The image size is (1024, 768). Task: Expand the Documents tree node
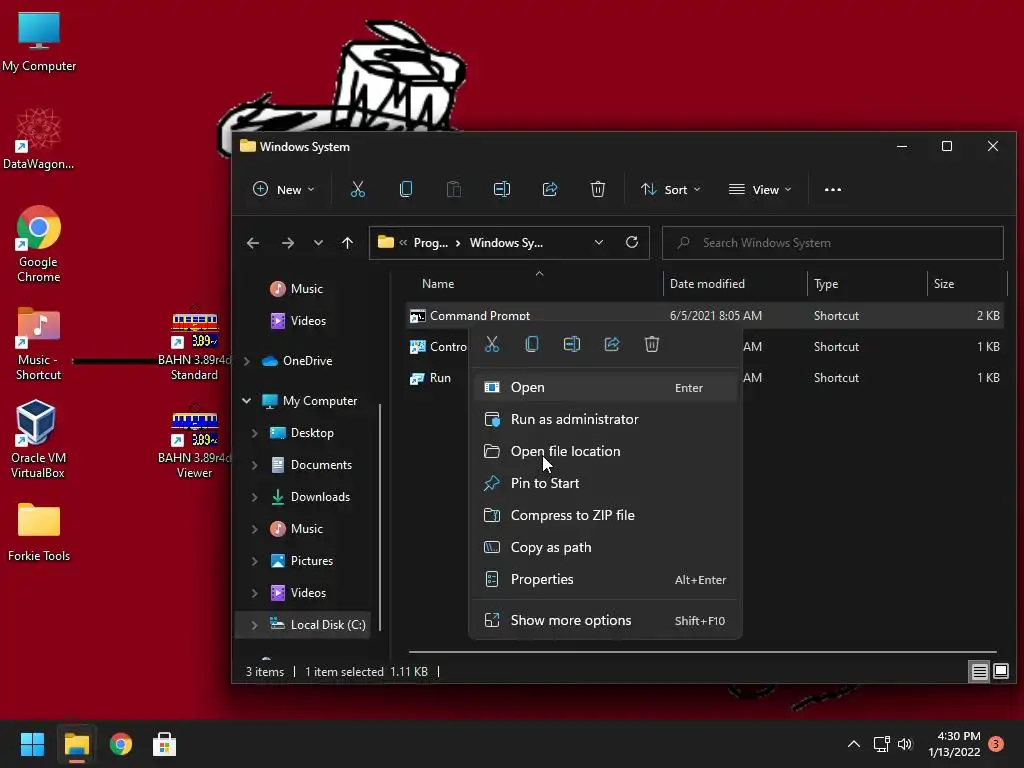pos(255,465)
